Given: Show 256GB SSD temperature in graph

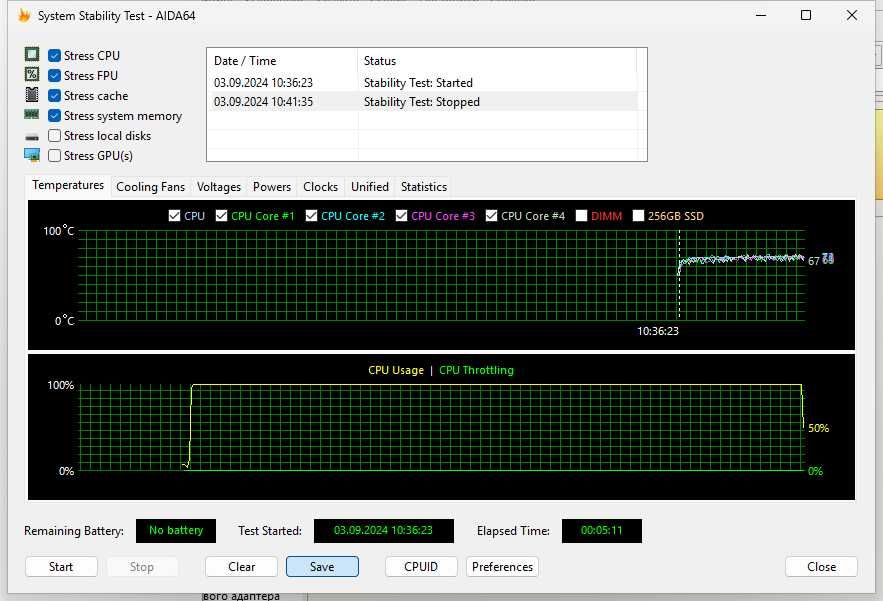Looking at the screenshot, I should [638, 216].
